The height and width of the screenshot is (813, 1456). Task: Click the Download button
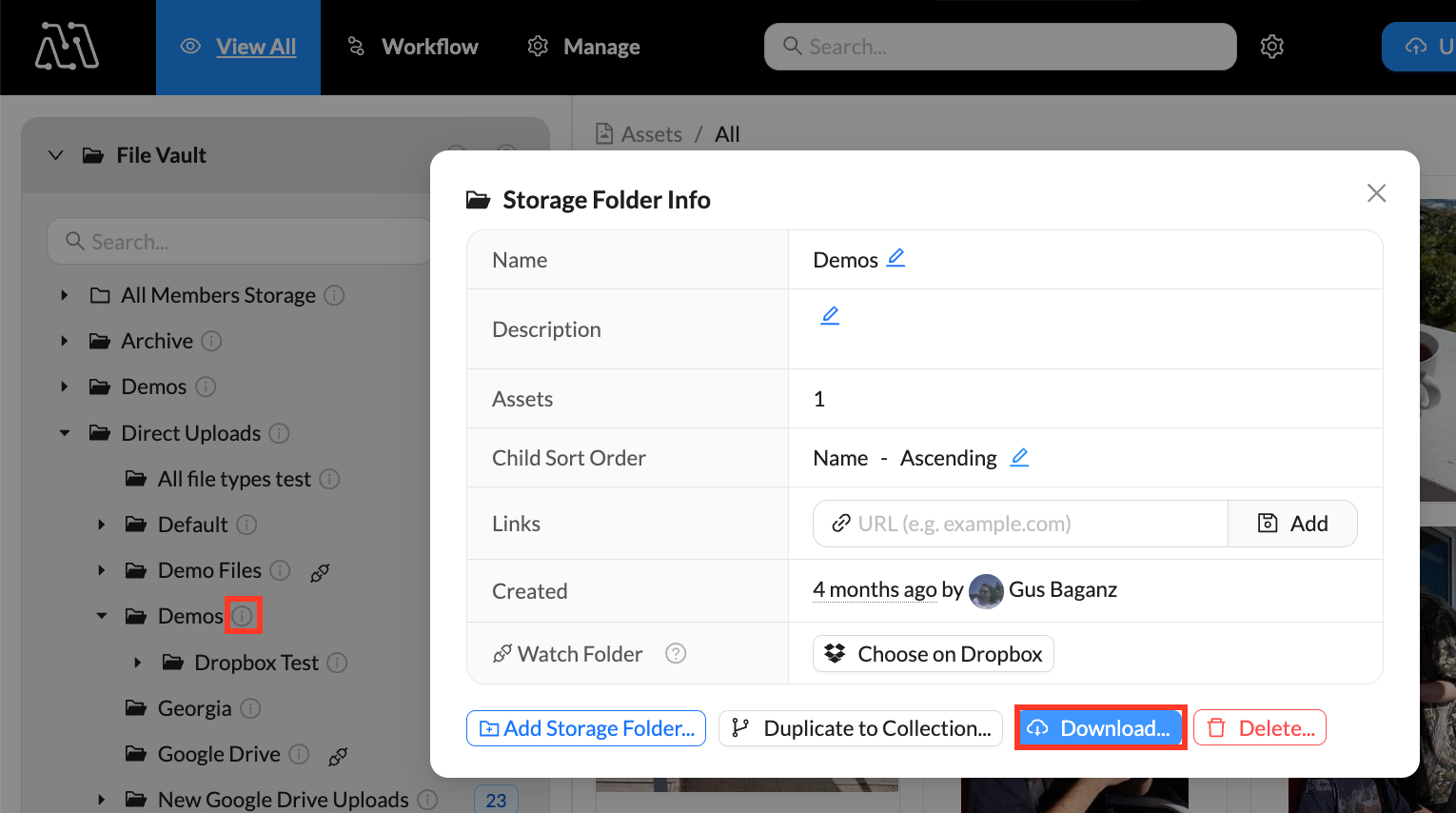click(1100, 728)
